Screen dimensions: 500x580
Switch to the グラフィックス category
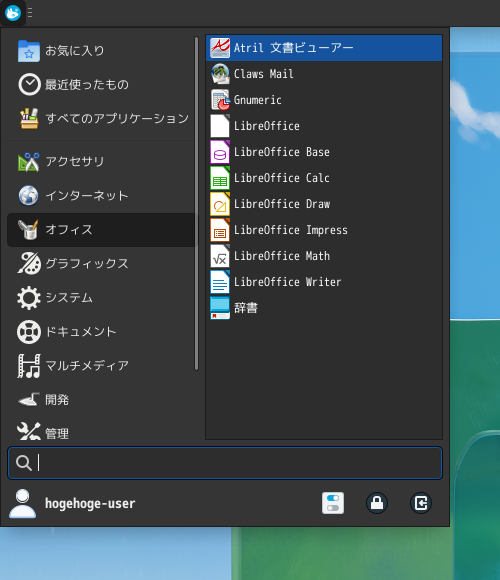(101, 264)
